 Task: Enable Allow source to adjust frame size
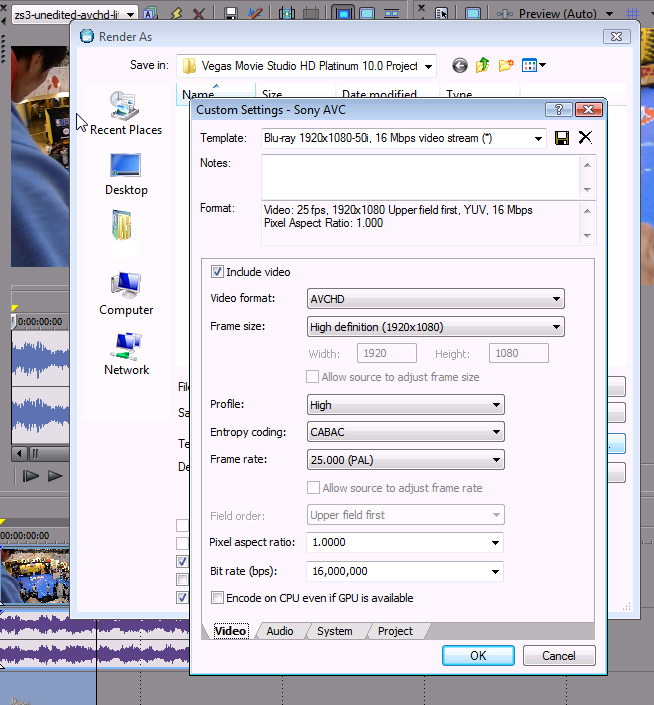pyautogui.click(x=312, y=376)
